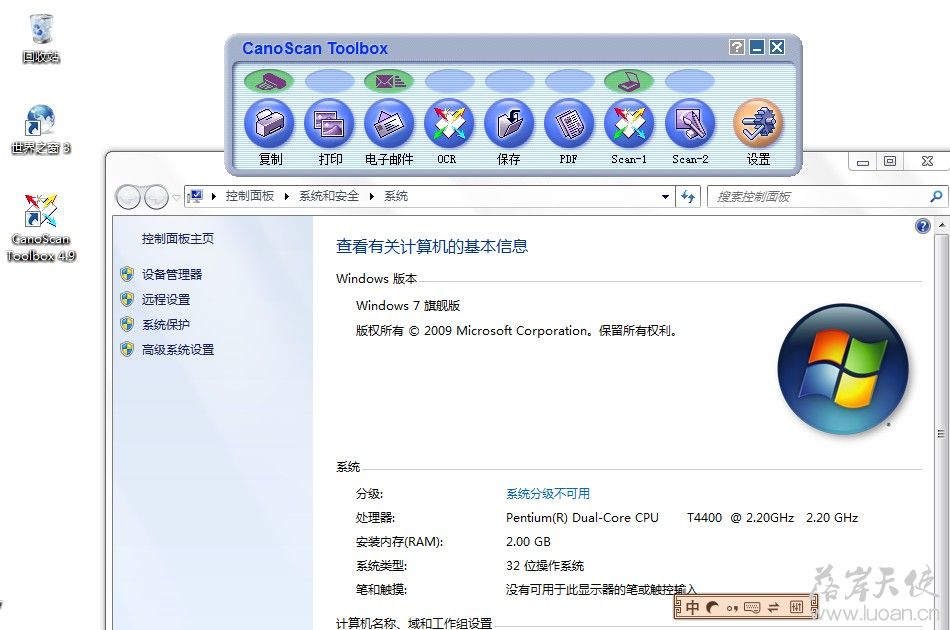Viewport: 950px width, 630px height.
Task: Open Control Panel help blue question icon
Action: tap(923, 226)
